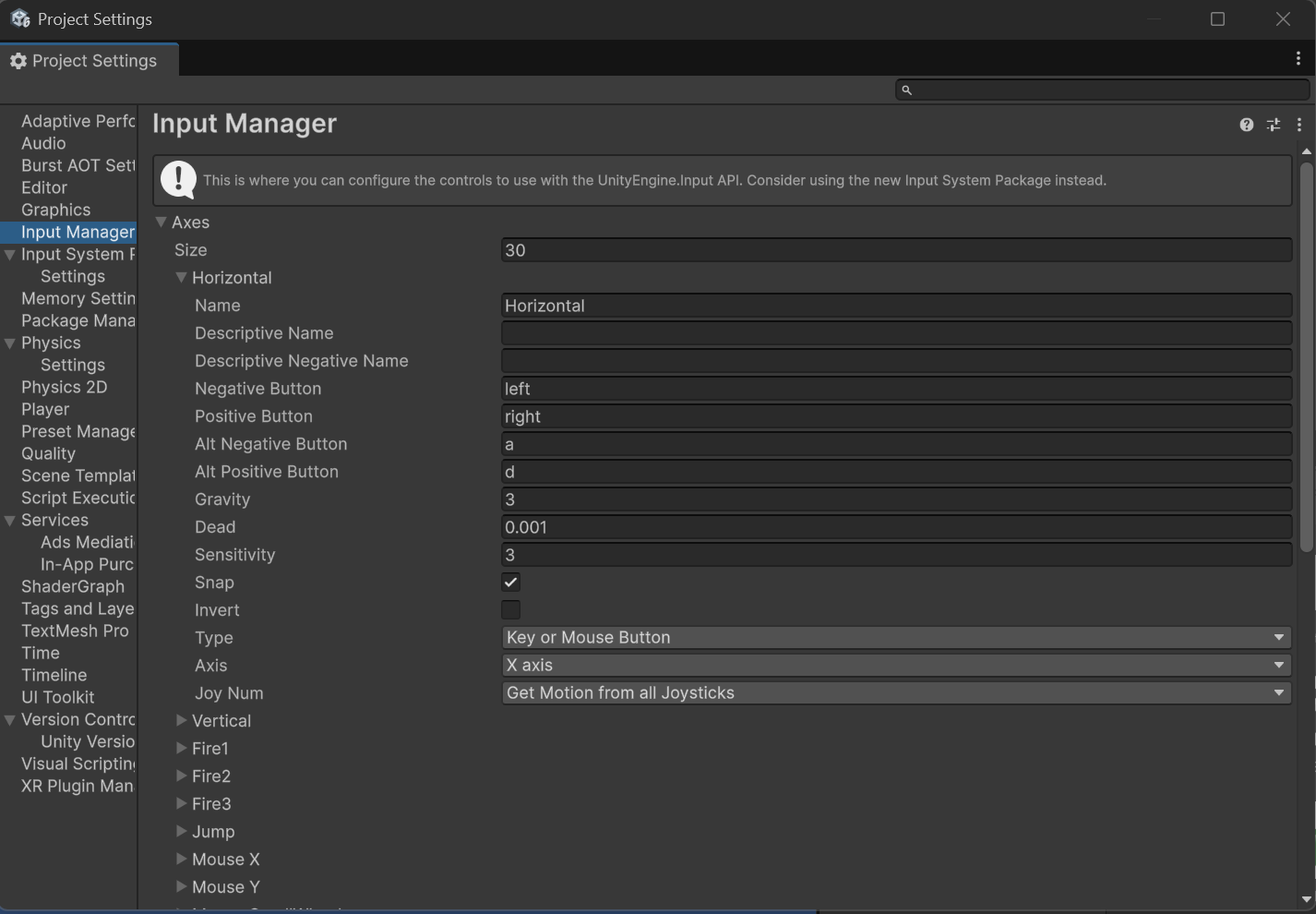Click the vertical scrollbar thumb in Input Manager
This screenshot has height=914, width=1316.
tap(1306, 357)
